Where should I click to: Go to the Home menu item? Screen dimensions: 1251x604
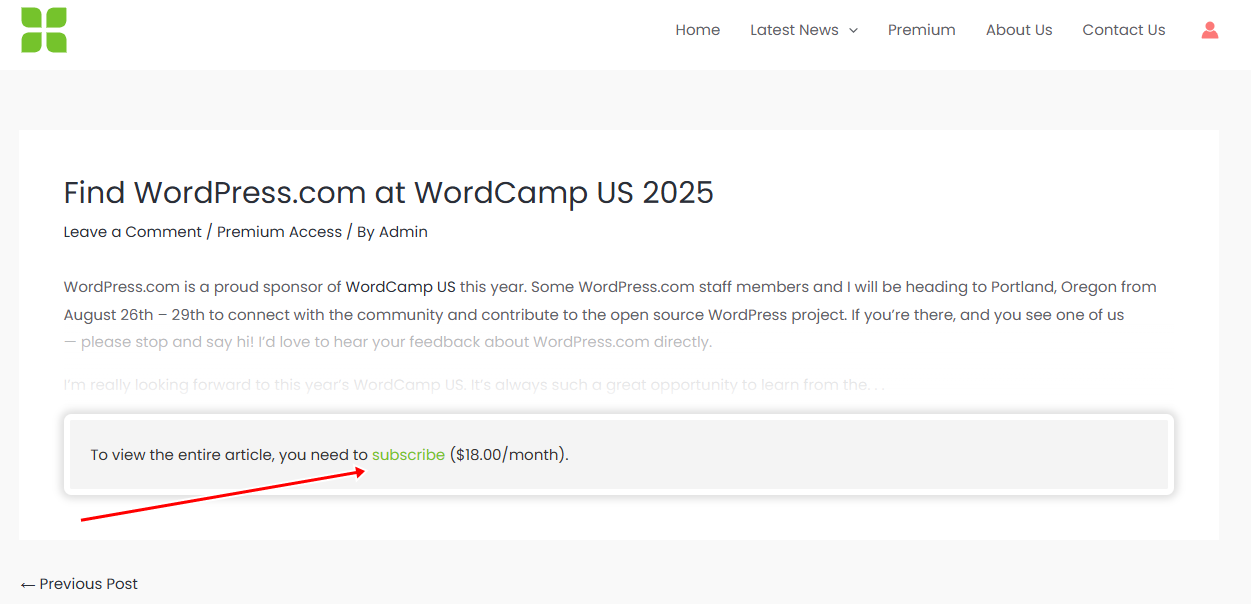[698, 30]
